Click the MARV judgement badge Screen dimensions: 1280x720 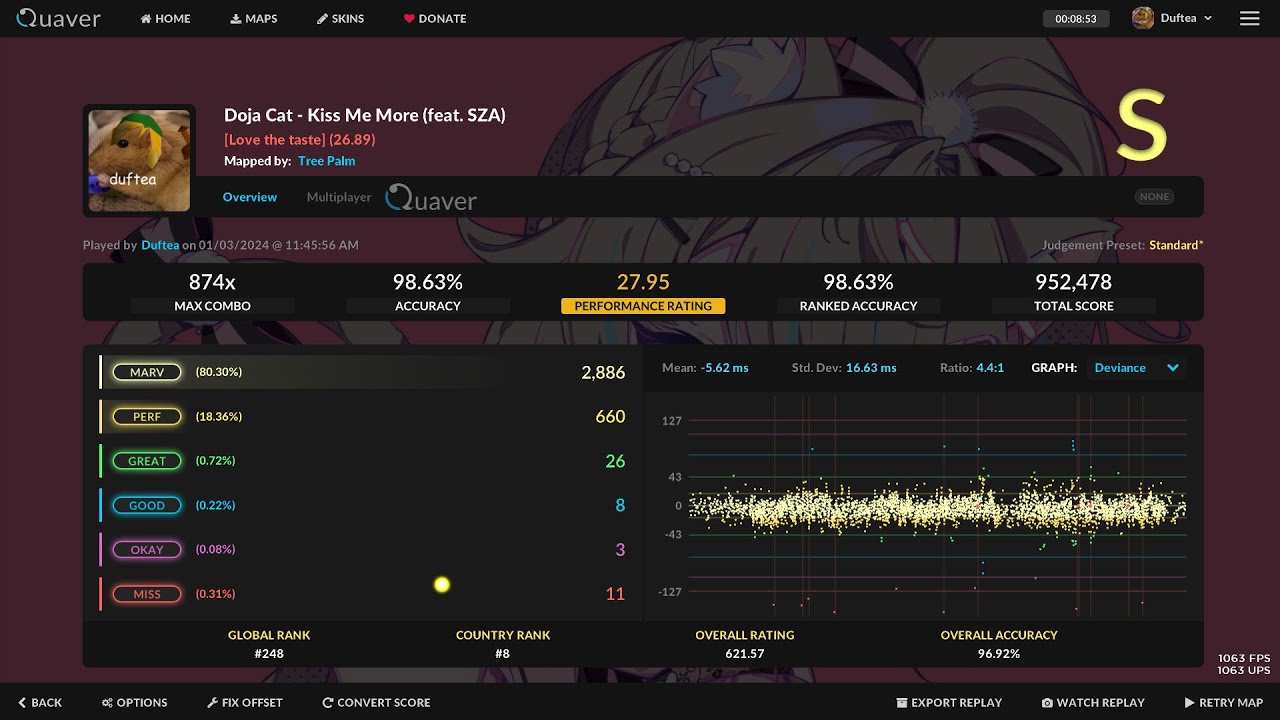point(147,372)
